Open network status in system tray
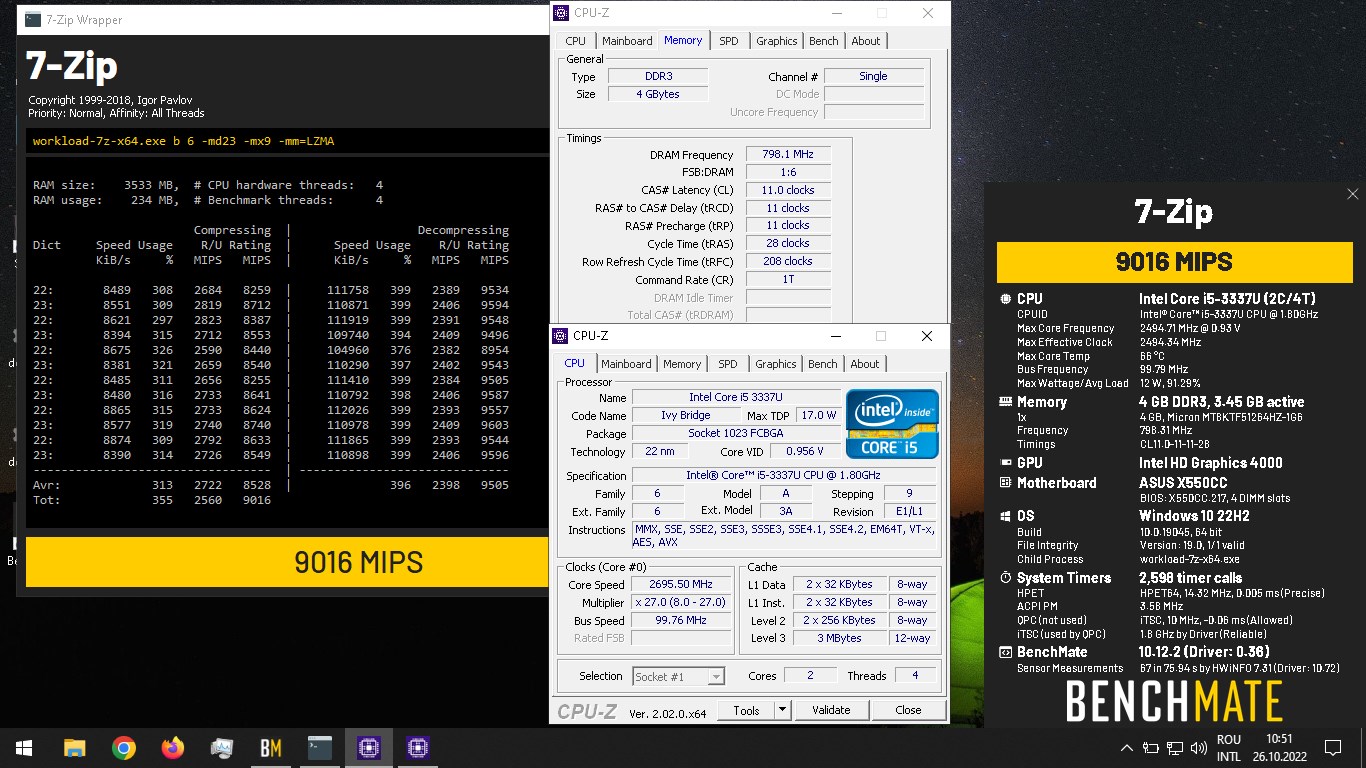This screenshot has height=768, width=1366. [x=1173, y=748]
